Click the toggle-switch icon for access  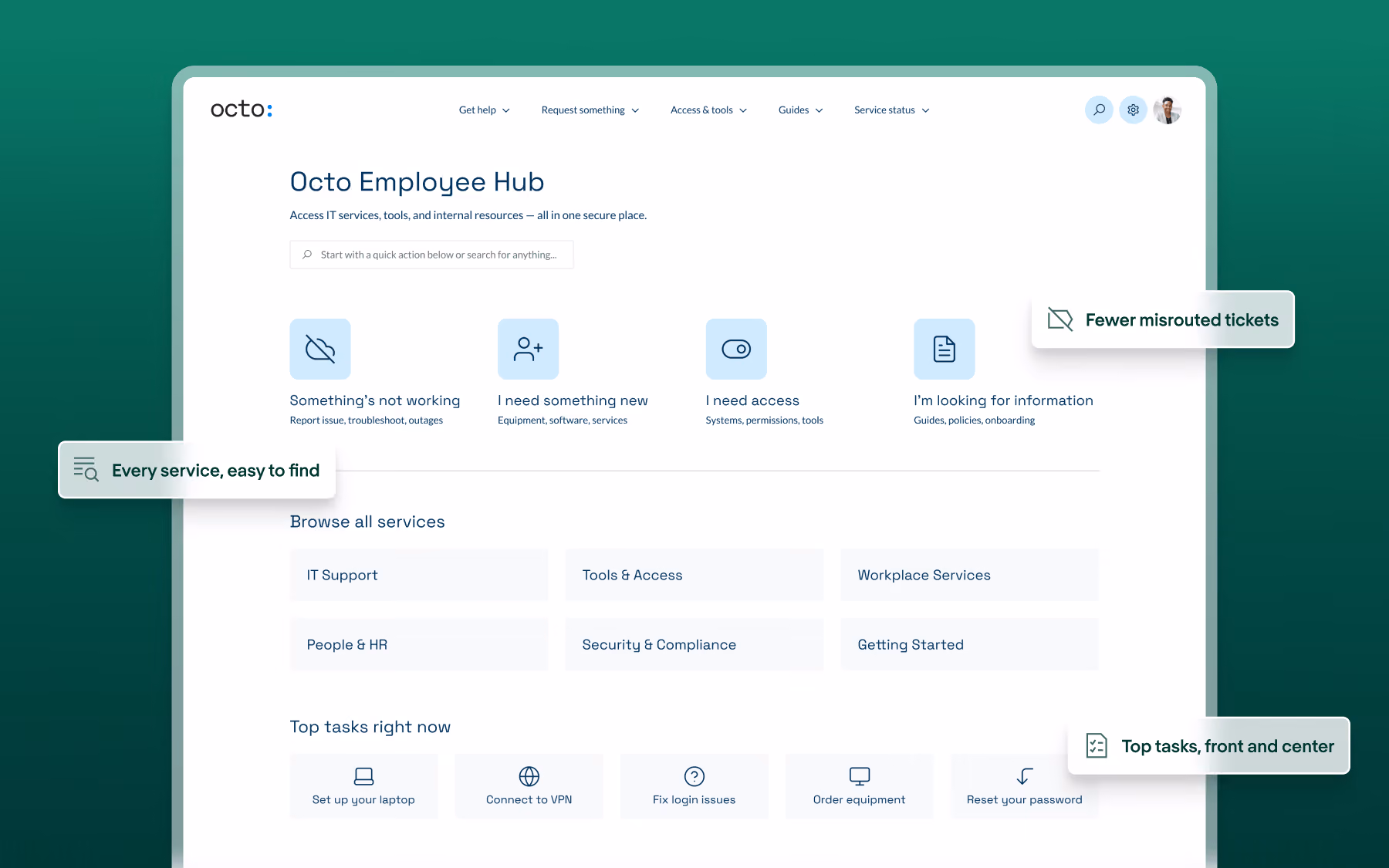click(x=736, y=349)
